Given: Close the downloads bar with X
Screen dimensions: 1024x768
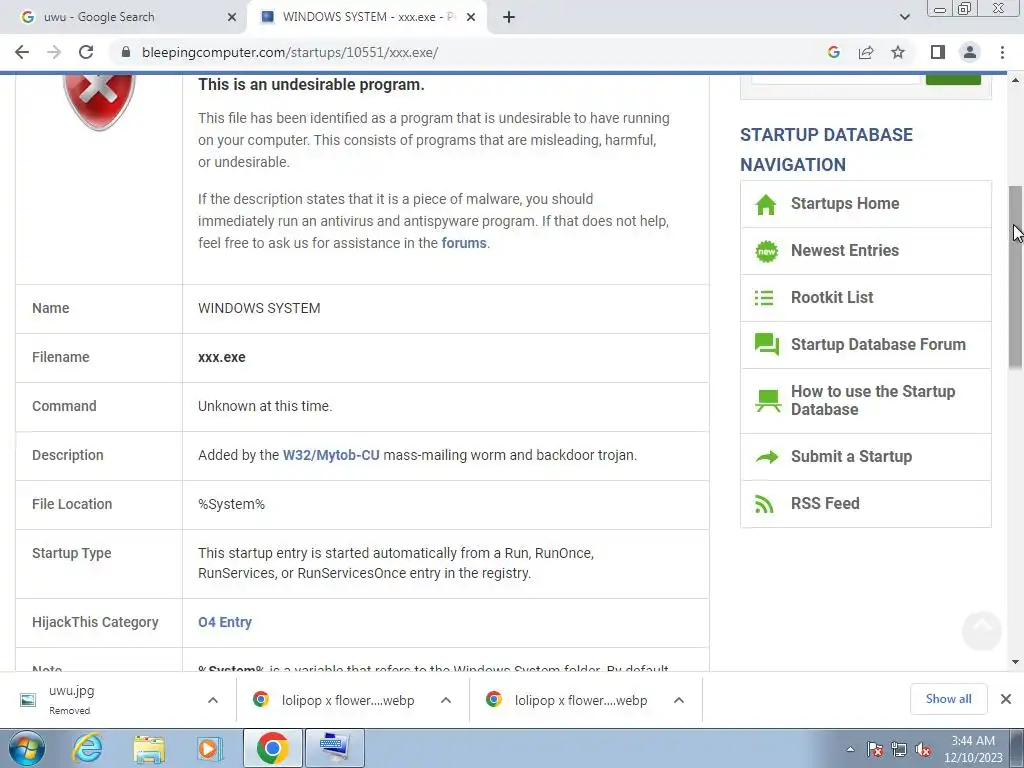Looking at the screenshot, I should (x=1006, y=699).
